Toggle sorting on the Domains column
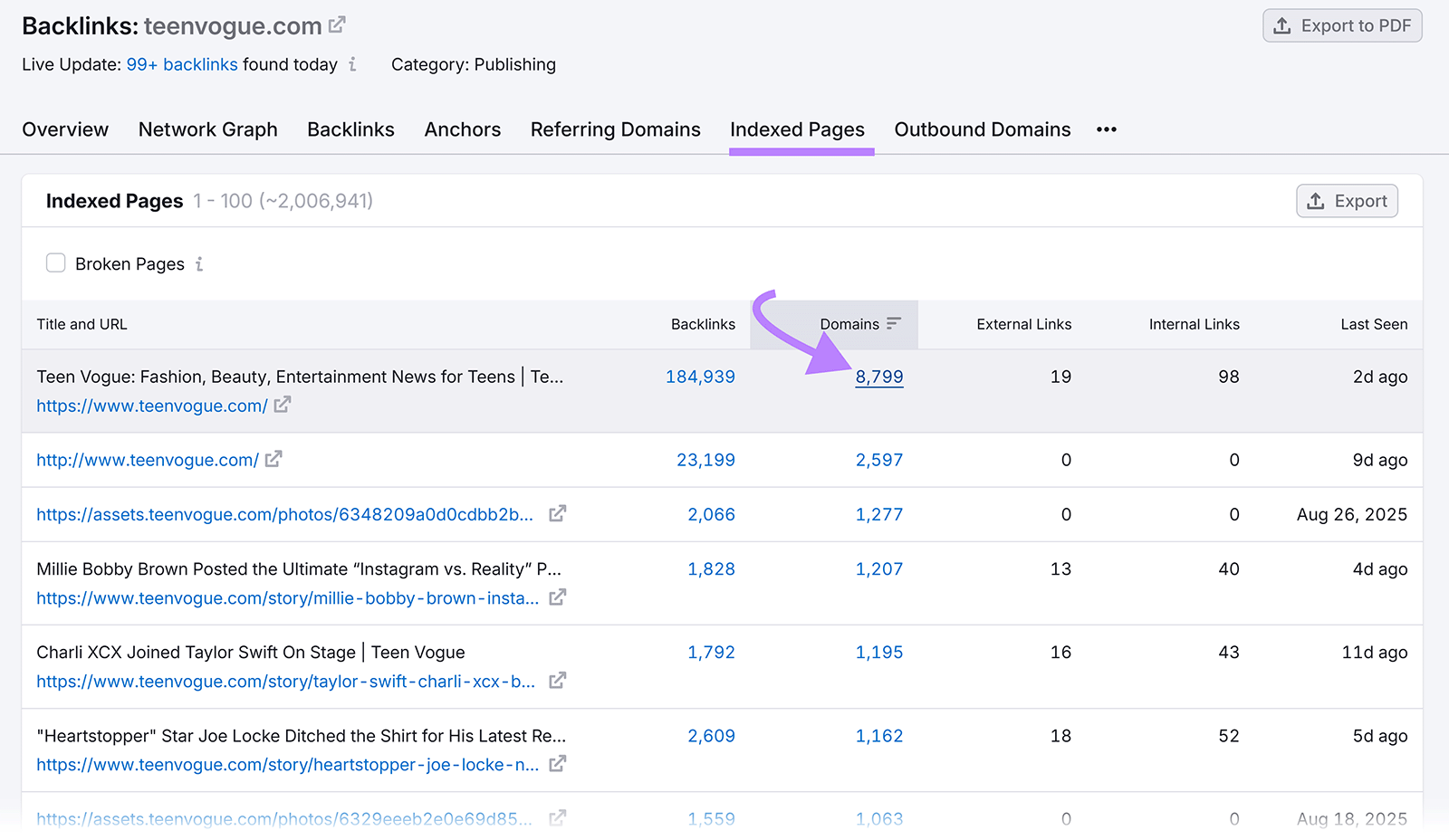 (849, 324)
